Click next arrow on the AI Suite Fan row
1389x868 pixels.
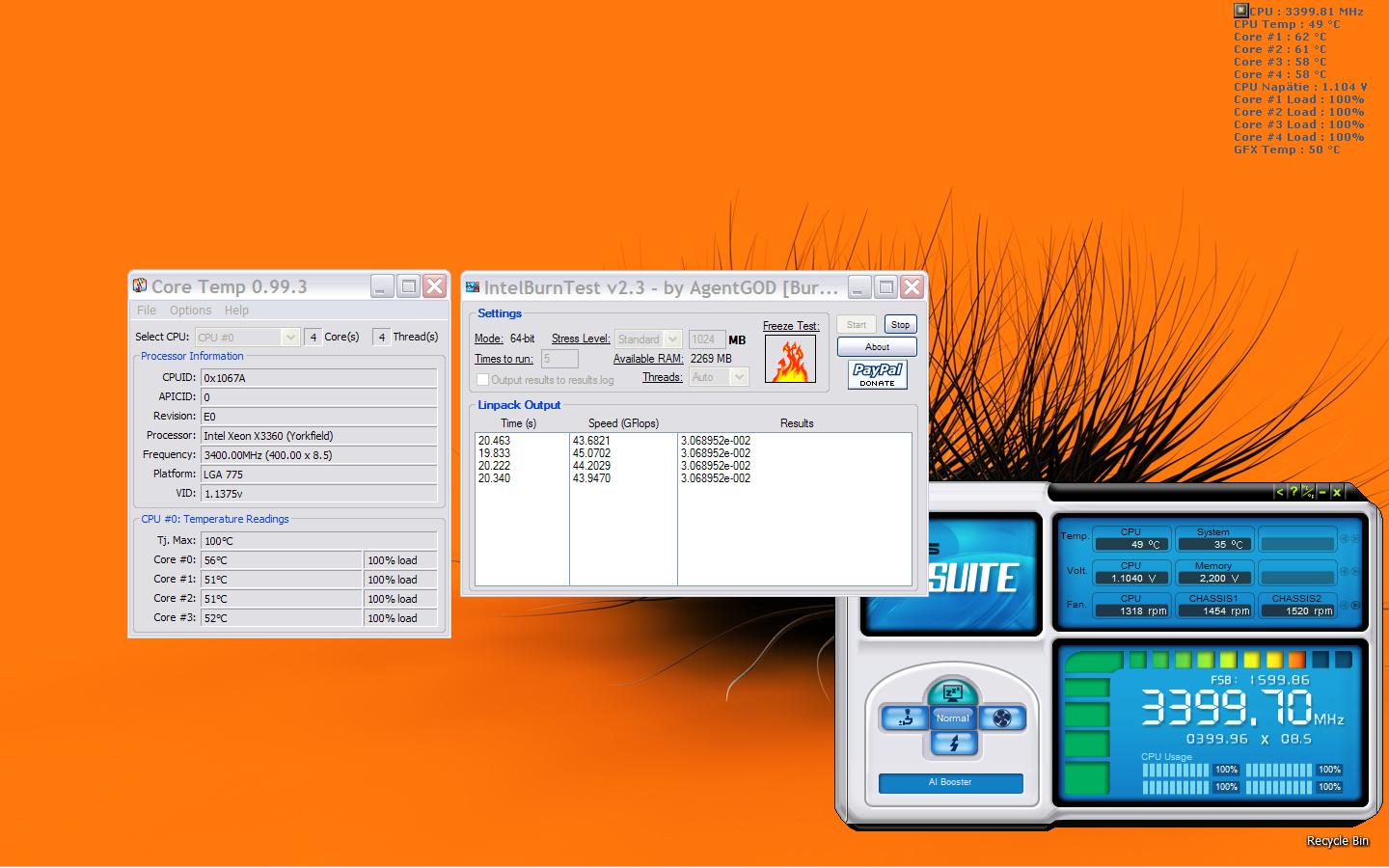[1354, 606]
